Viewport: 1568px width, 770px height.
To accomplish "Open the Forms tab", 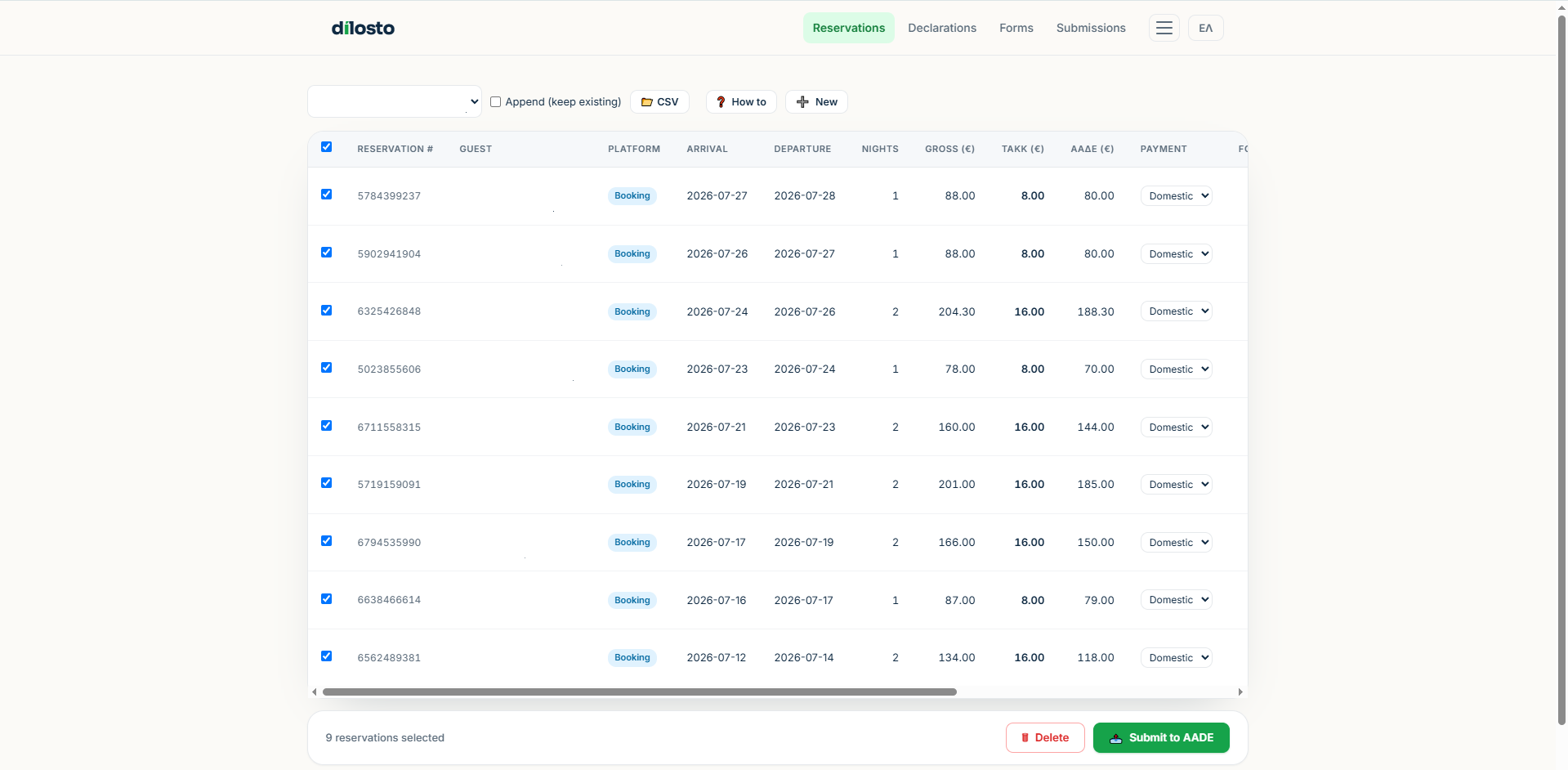I will [1016, 28].
